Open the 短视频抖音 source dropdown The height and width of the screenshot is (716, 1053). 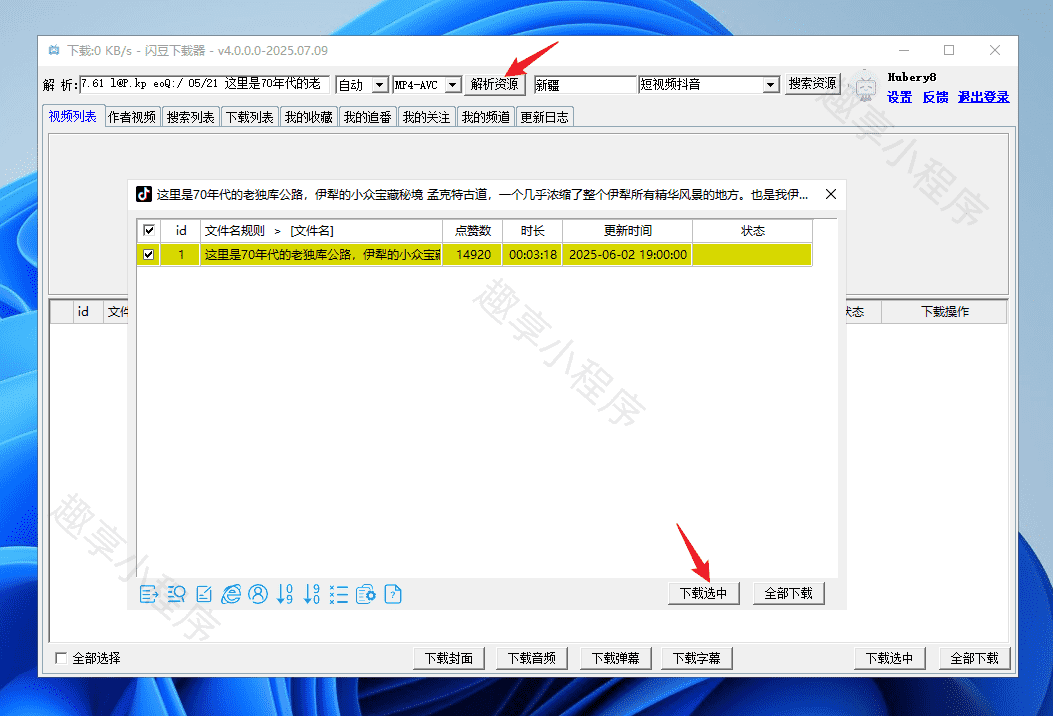771,85
